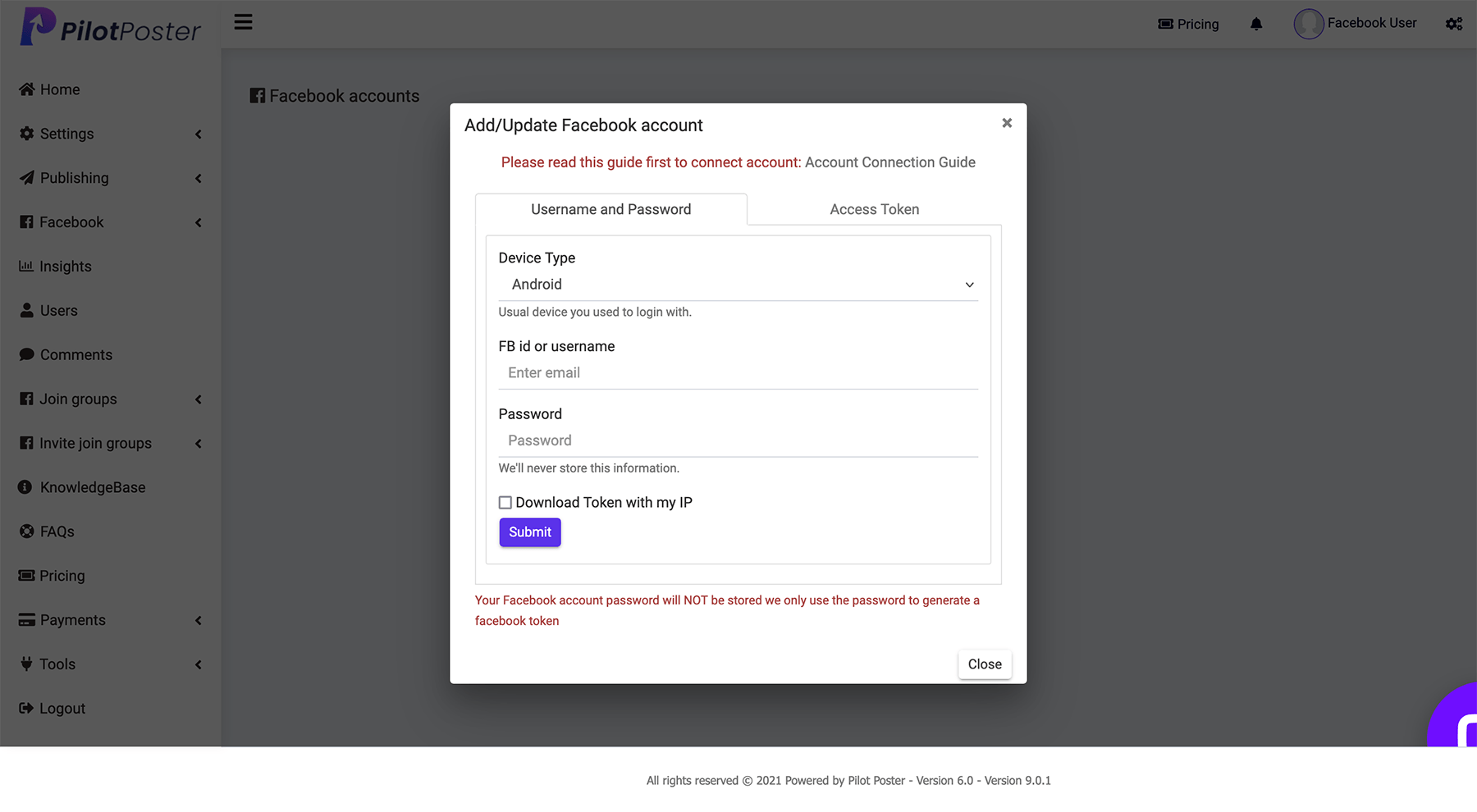Focus the Password input field
Image resolution: width=1477 pixels, height=812 pixels.
coord(738,440)
